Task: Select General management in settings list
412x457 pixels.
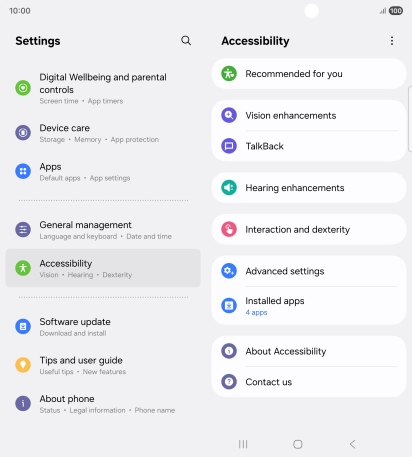Action: (x=103, y=230)
